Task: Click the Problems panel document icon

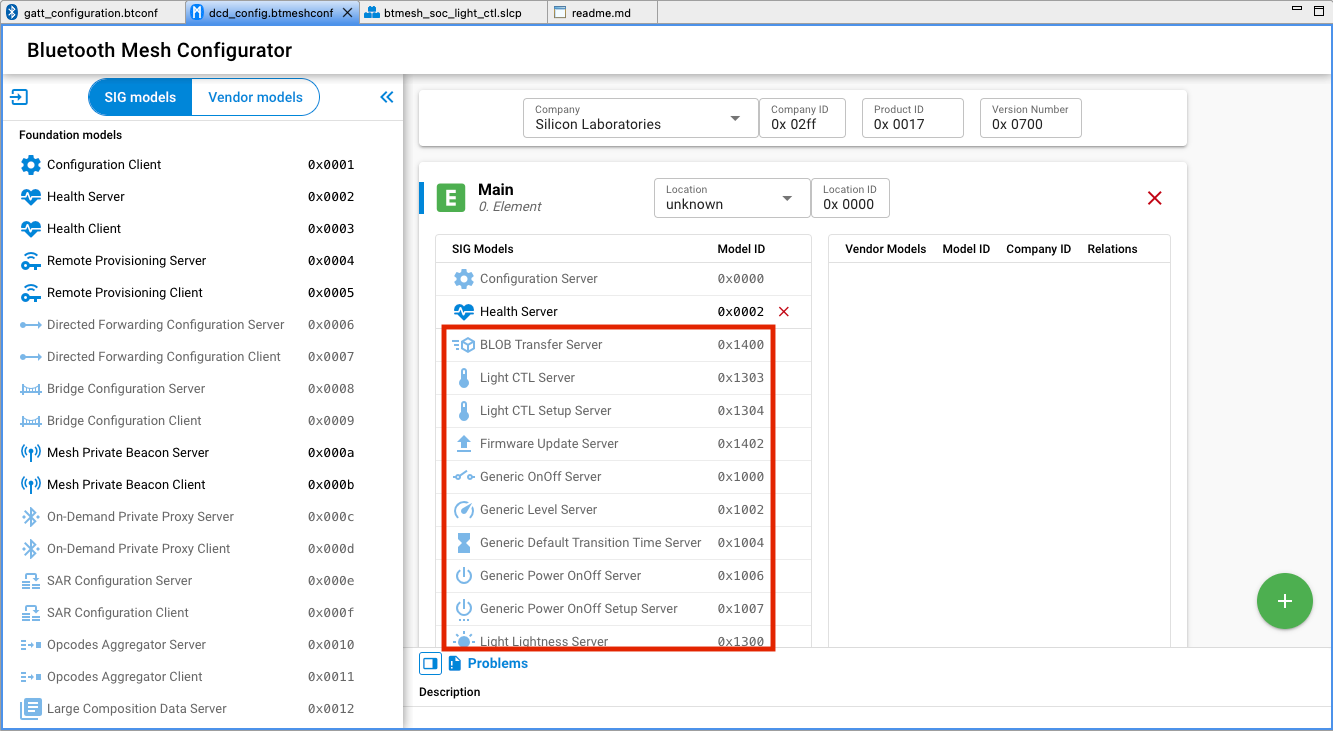Action: [x=457, y=663]
